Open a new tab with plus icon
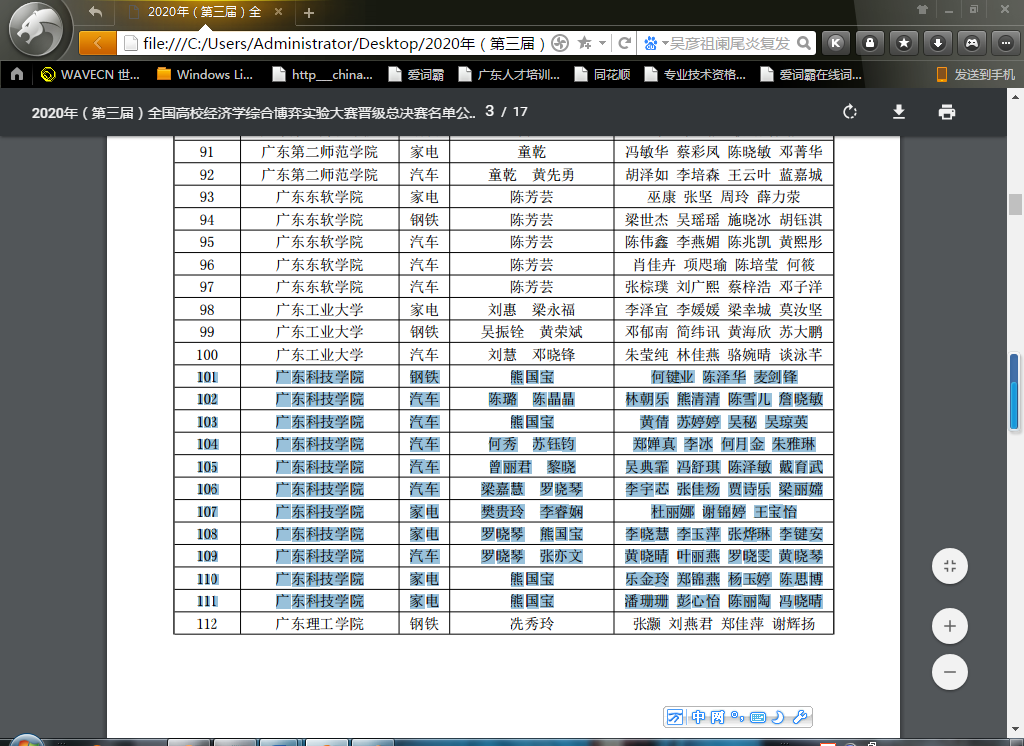Image resolution: width=1024 pixels, height=746 pixels. (x=309, y=12)
